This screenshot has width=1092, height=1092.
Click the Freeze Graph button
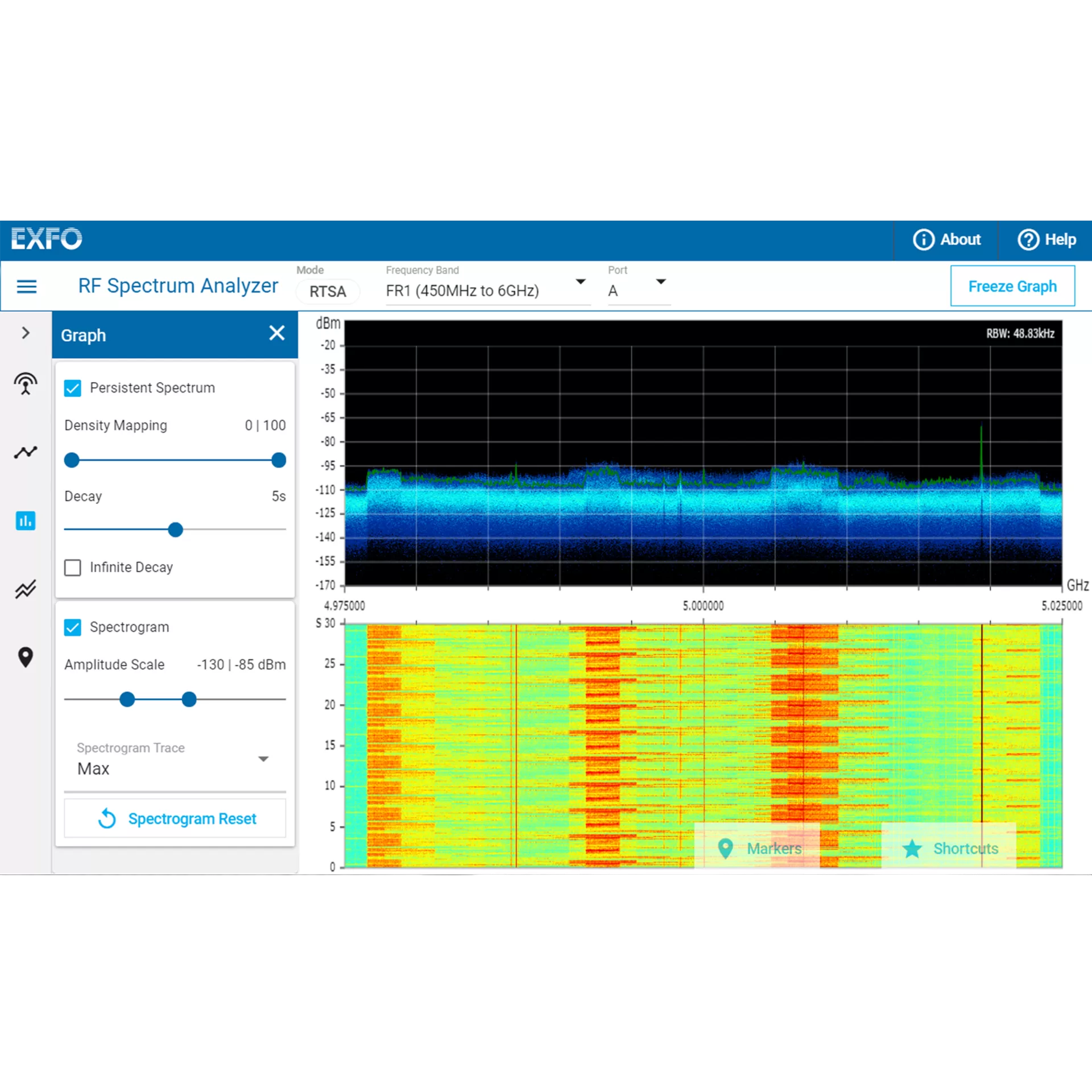[1012, 286]
